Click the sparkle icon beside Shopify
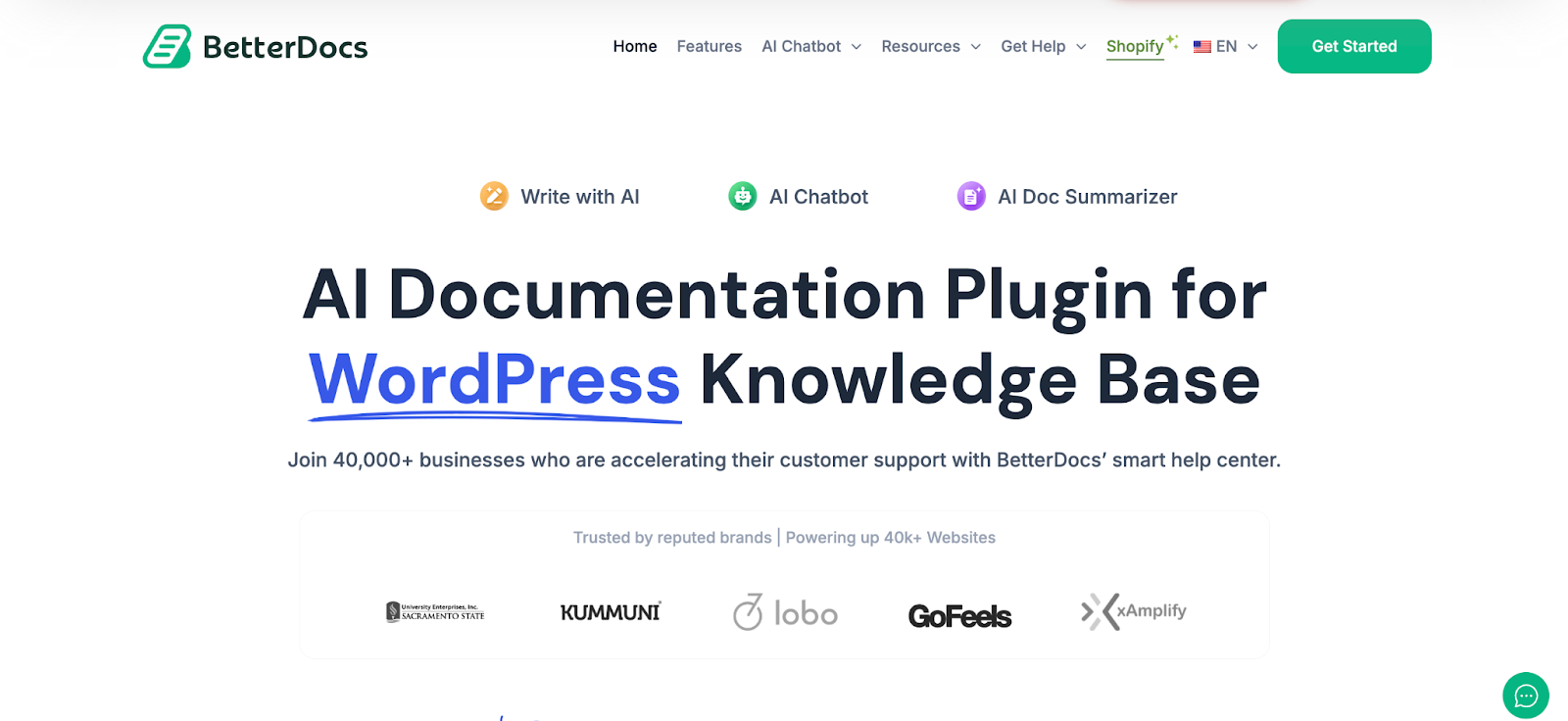The height and width of the screenshot is (721, 1568). point(1172,40)
